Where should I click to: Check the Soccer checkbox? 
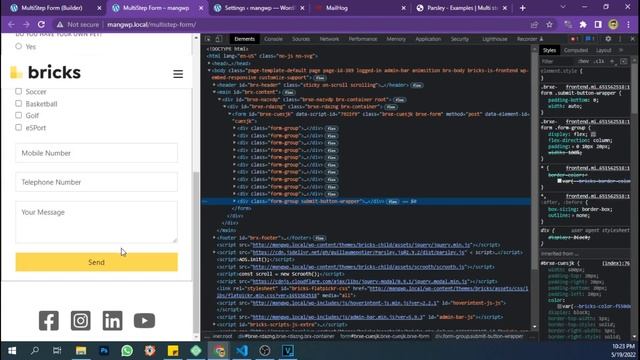click(x=18, y=91)
